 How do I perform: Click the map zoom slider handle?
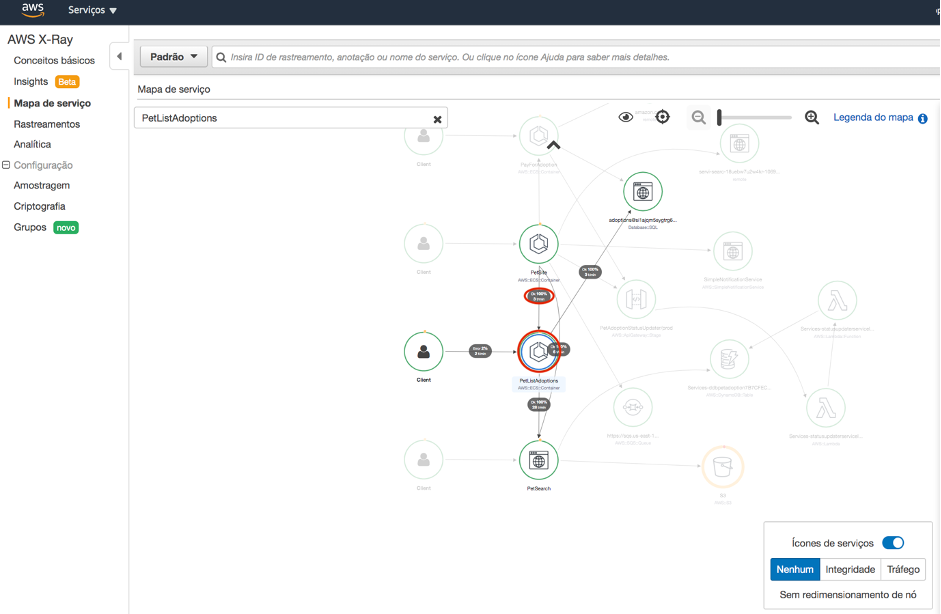point(719,118)
